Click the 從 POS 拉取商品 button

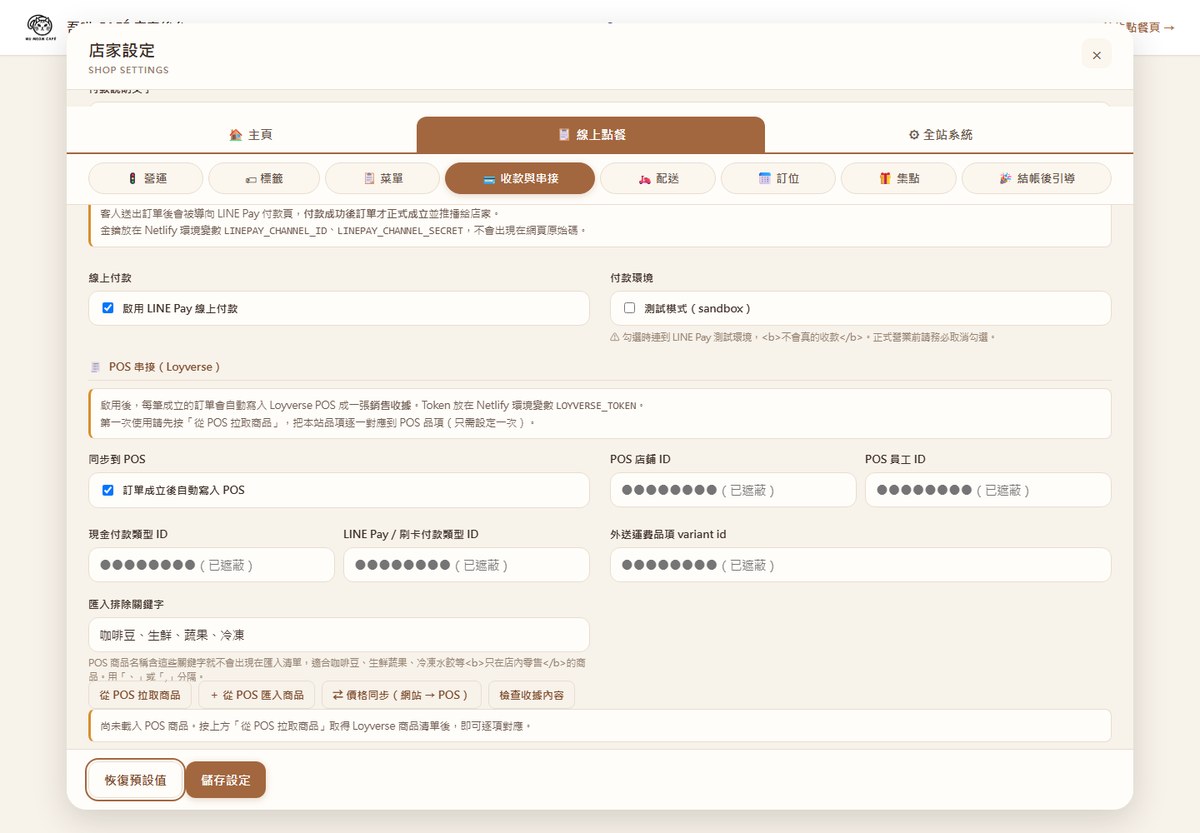point(140,695)
